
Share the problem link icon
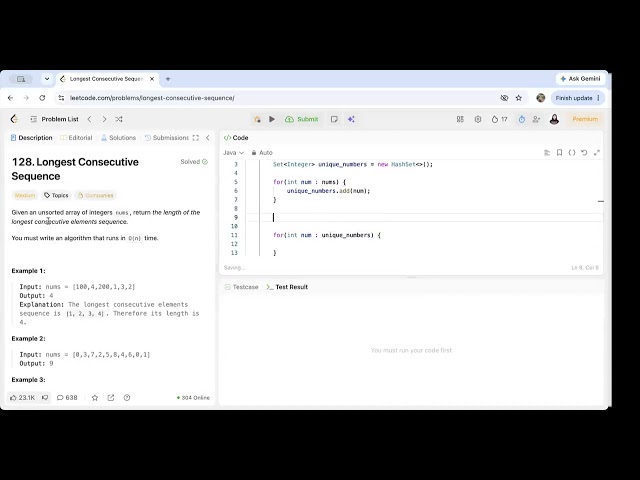tap(111, 398)
